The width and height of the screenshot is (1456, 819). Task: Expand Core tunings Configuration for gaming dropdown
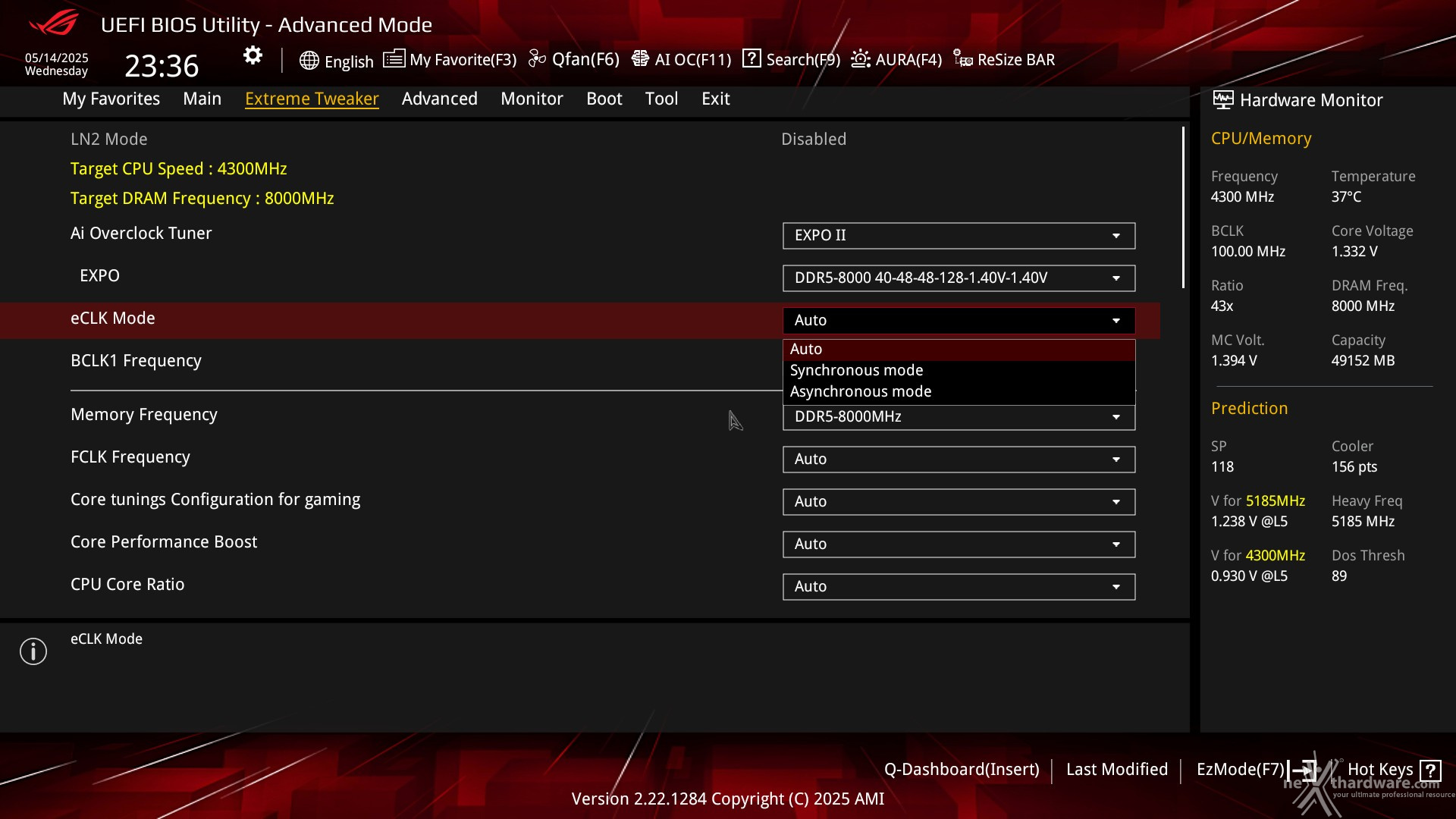(x=959, y=502)
